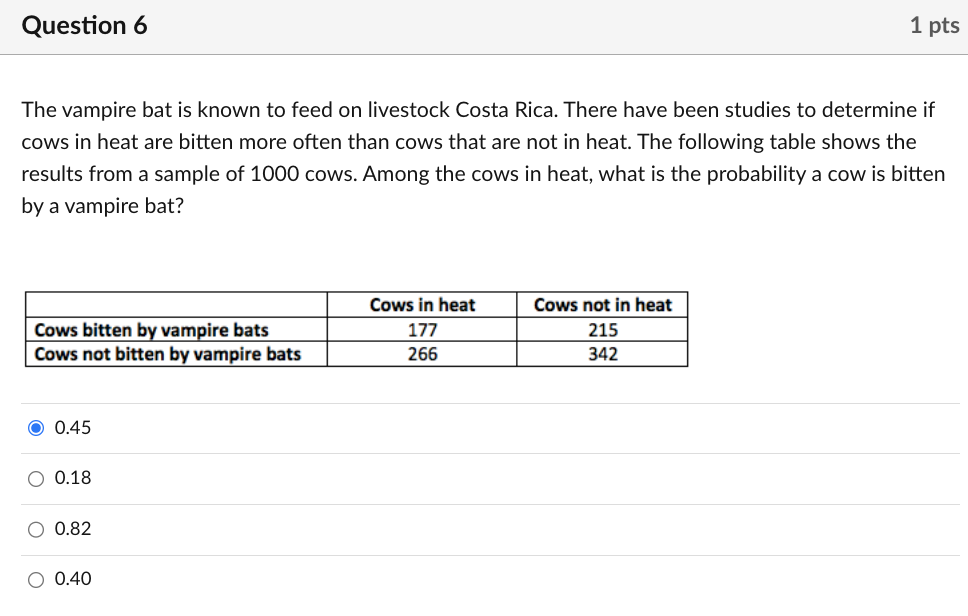Image resolution: width=968 pixels, height=616 pixels.
Task: Click the 1 pts label
Action: (x=935, y=25)
